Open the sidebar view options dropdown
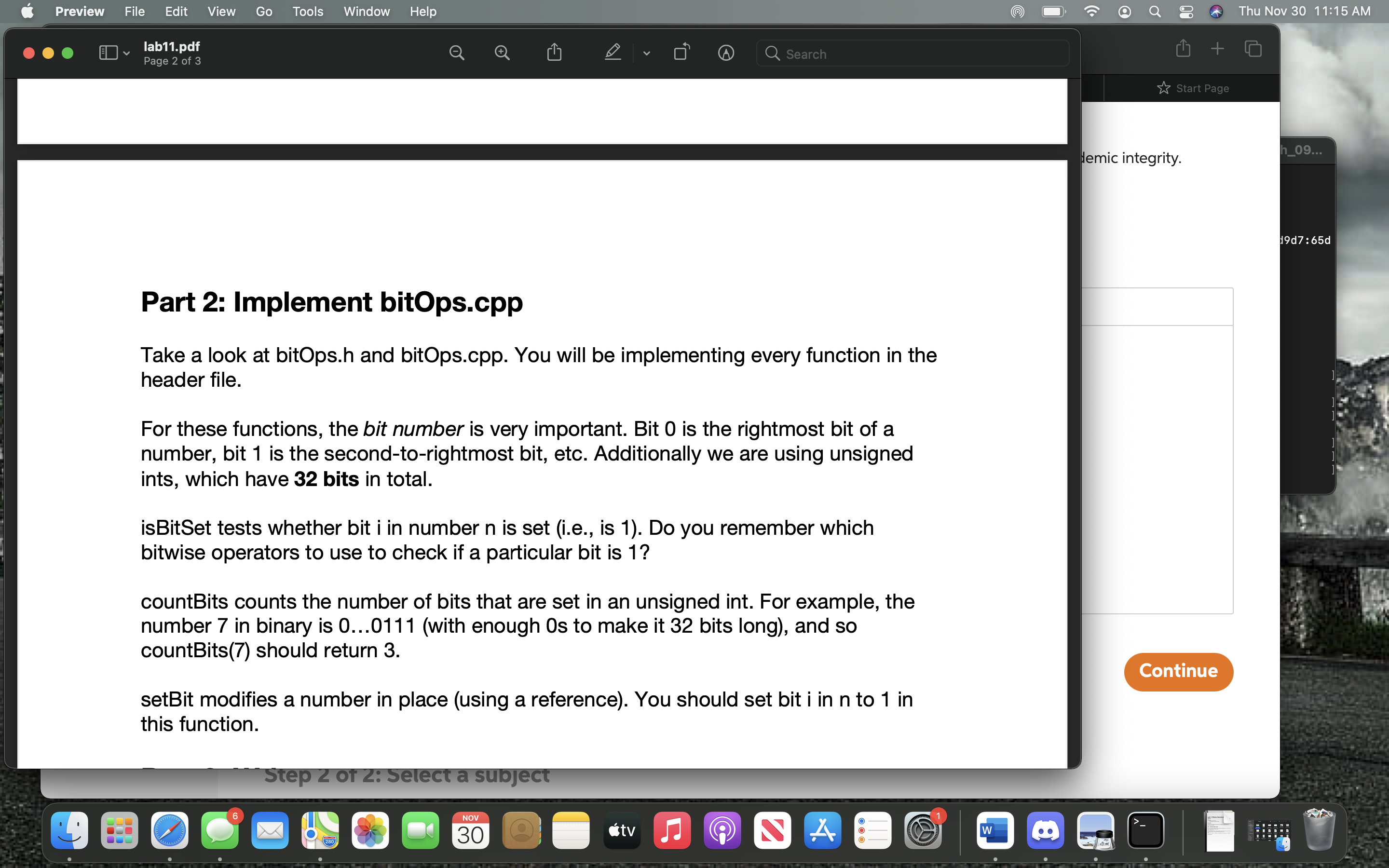The height and width of the screenshot is (868, 1389). click(126, 53)
